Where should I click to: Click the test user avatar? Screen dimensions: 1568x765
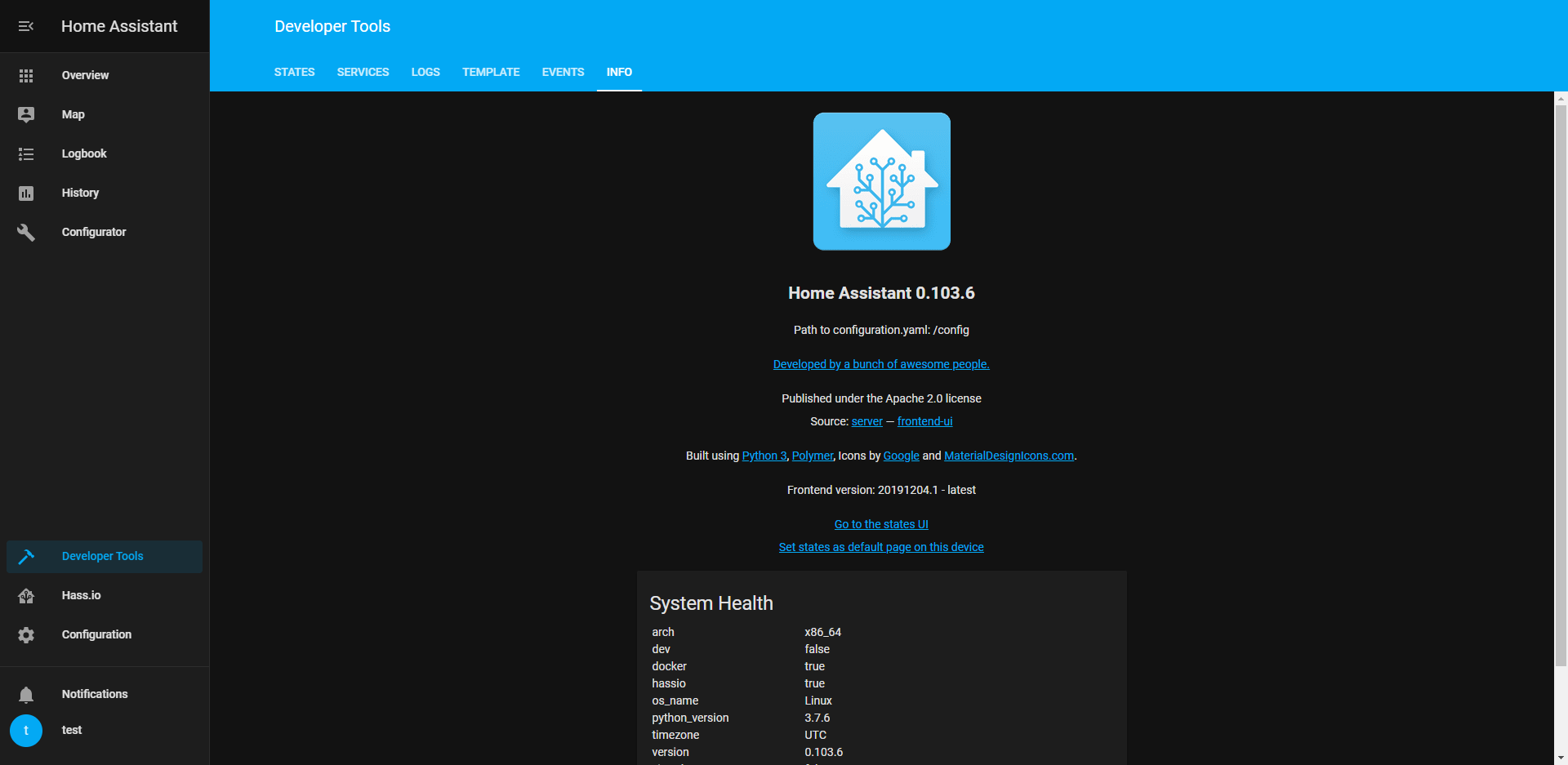26,730
